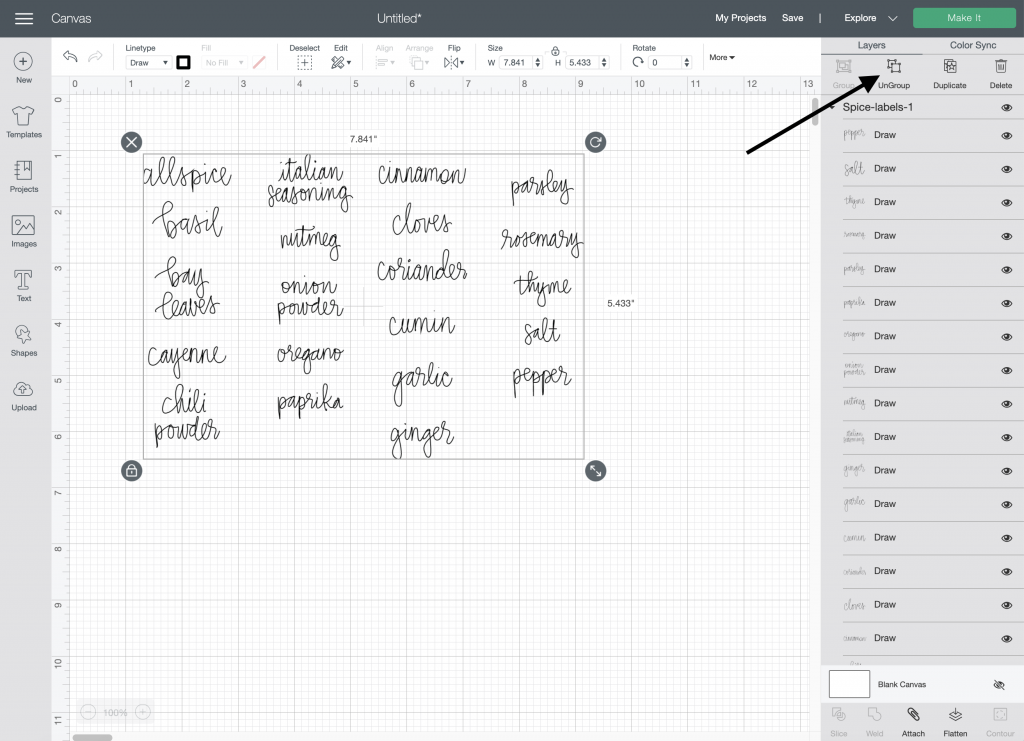The width and height of the screenshot is (1024, 741).
Task: Click the Make It button
Action: coord(964,18)
